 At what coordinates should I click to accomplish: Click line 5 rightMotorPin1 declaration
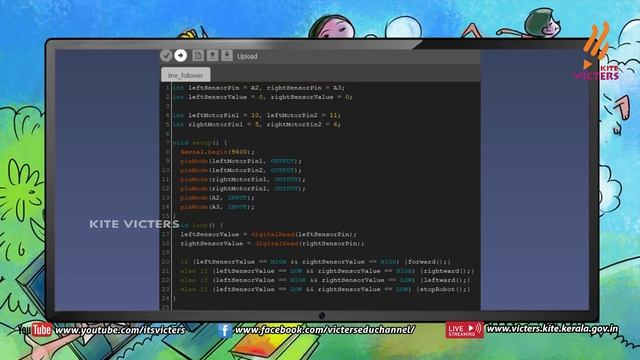click(256, 124)
